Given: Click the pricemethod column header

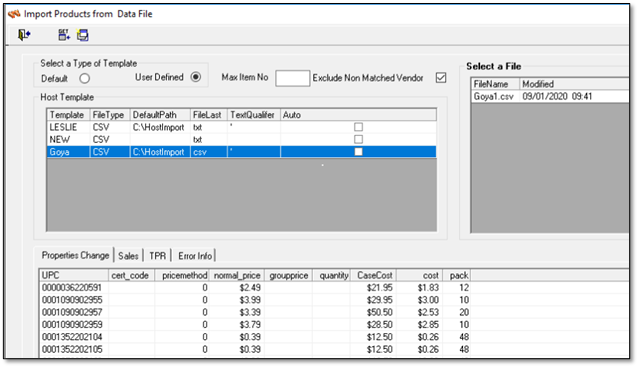Looking at the screenshot, I should 182,275.
